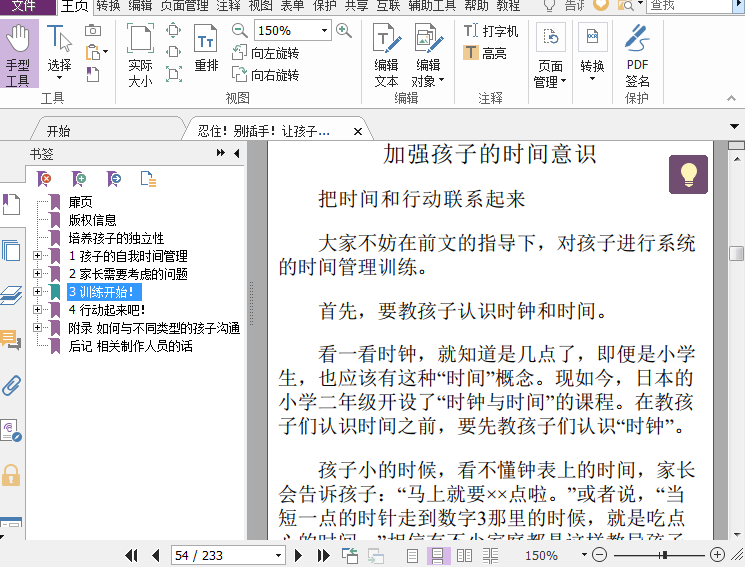Open the comments side panel icon
745x567 pixels.
[x=11, y=340]
